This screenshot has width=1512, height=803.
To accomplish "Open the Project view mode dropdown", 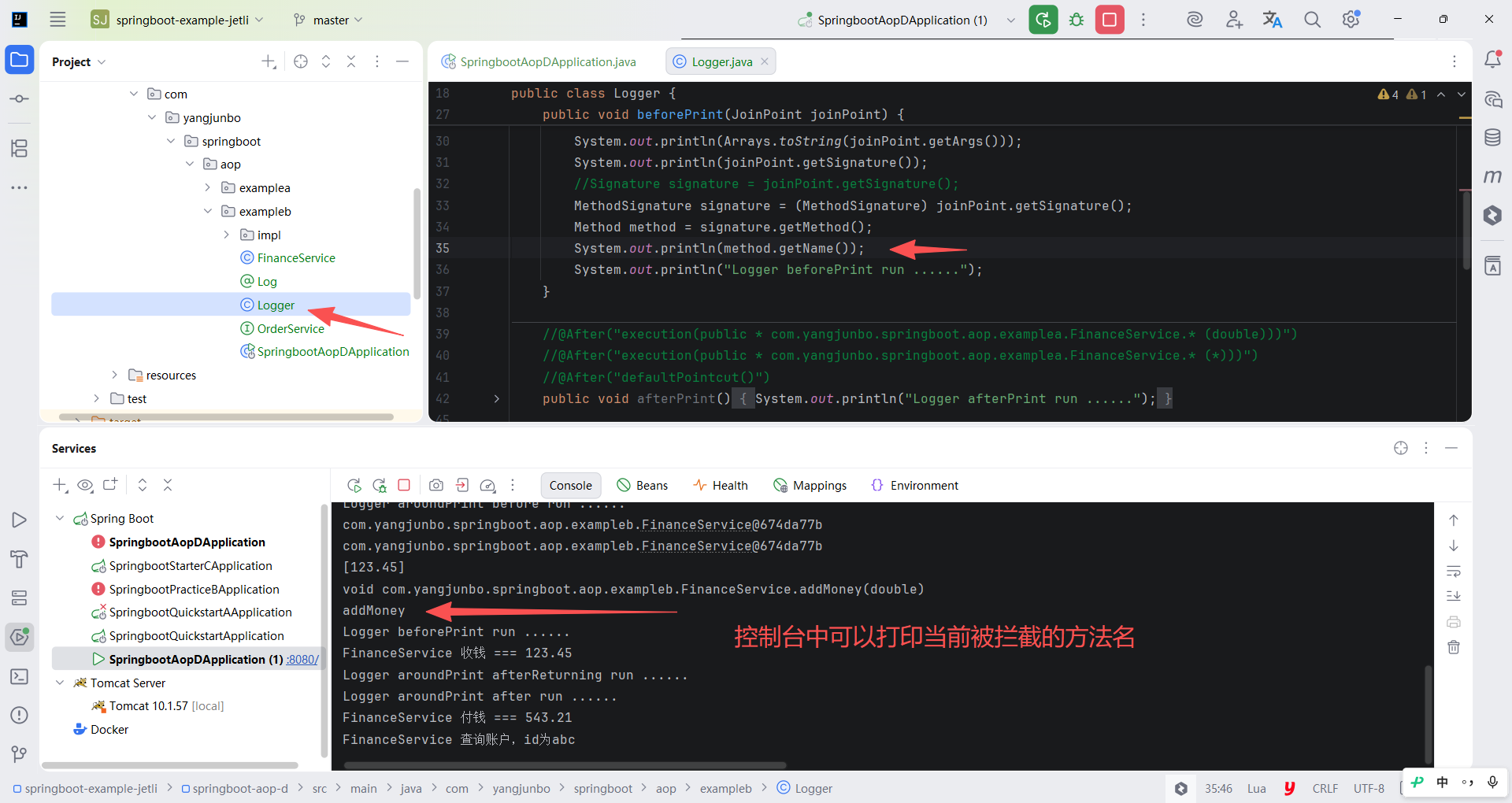I will click(79, 61).
